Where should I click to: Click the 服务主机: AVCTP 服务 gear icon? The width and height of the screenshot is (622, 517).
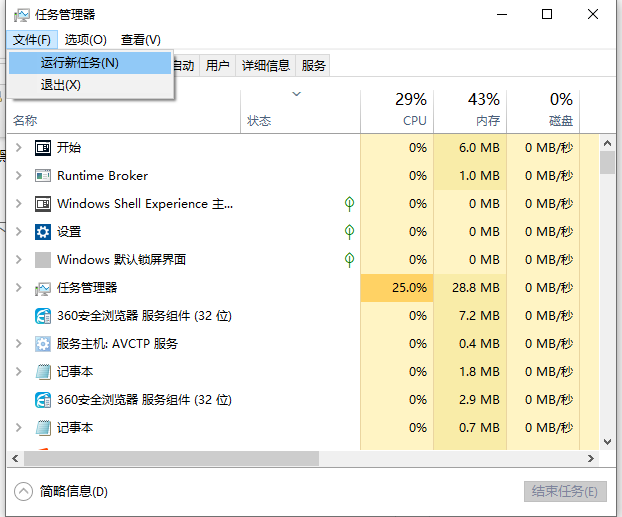tap(43, 344)
